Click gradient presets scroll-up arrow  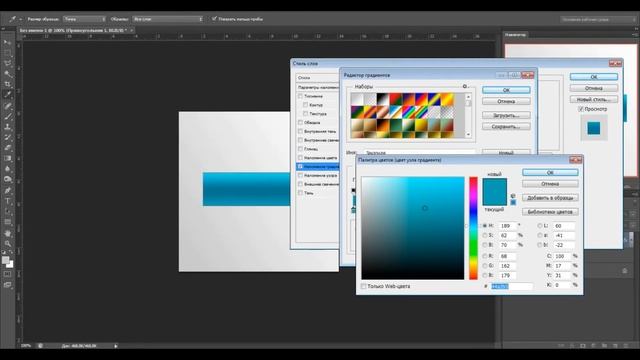[x=468, y=97]
